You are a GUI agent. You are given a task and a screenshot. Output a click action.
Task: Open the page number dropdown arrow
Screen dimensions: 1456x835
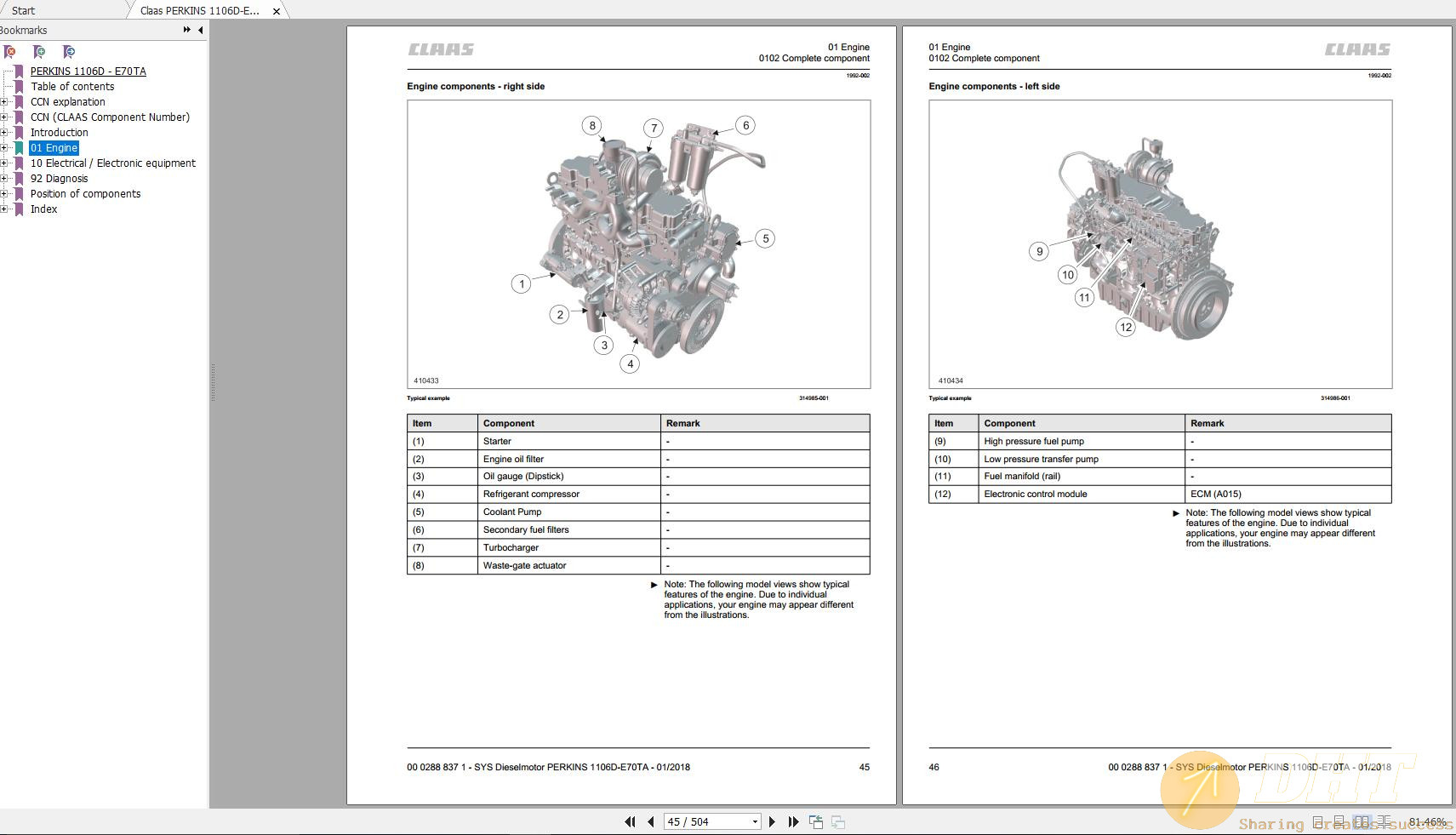click(x=755, y=822)
